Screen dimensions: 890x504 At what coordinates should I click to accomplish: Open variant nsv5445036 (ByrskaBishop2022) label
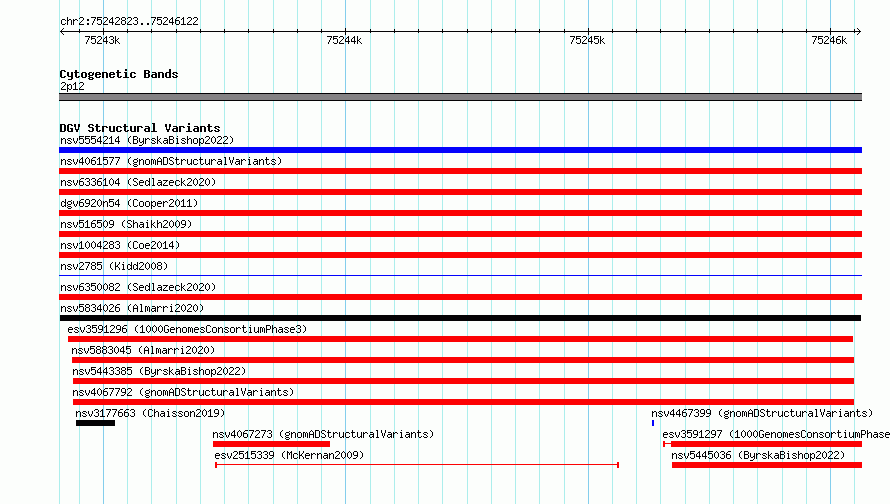pyautogui.click(x=758, y=455)
